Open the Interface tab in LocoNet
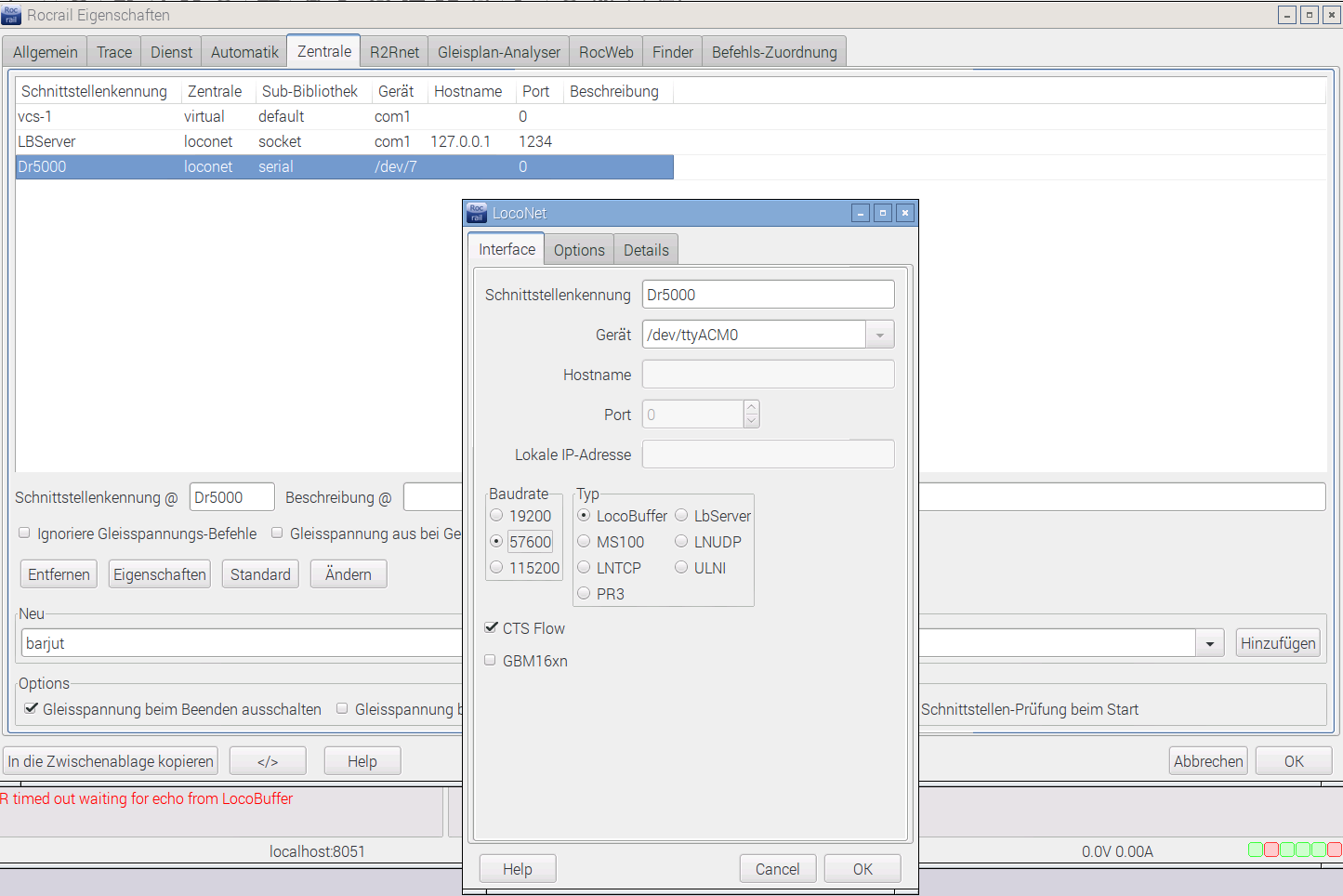The width and height of the screenshot is (1343, 896). (507, 249)
